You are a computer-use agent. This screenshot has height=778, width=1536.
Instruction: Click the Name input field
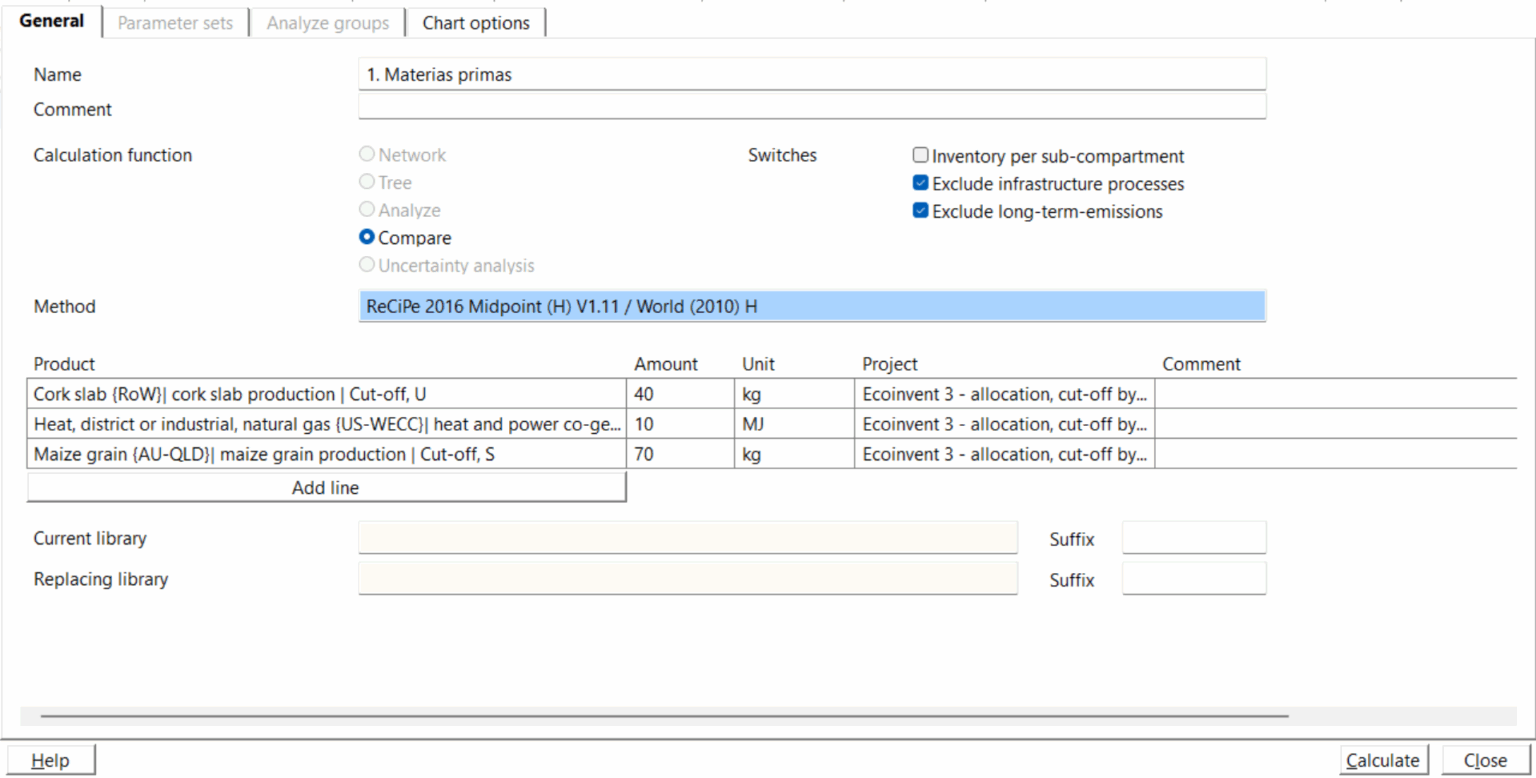811,74
